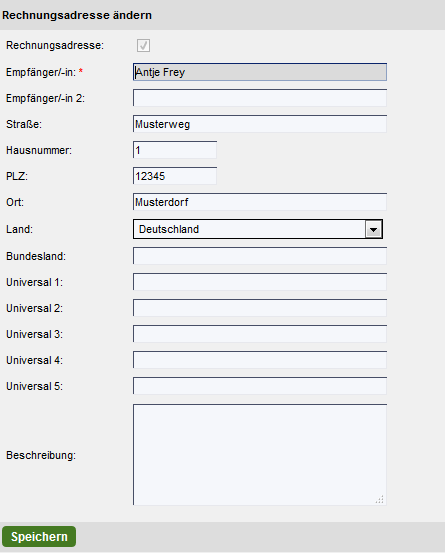Image resolution: width=445 pixels, height=553 pixels.
Task: Click the Beschreibung textarea resize handle
Action: [x=380, y=500]
